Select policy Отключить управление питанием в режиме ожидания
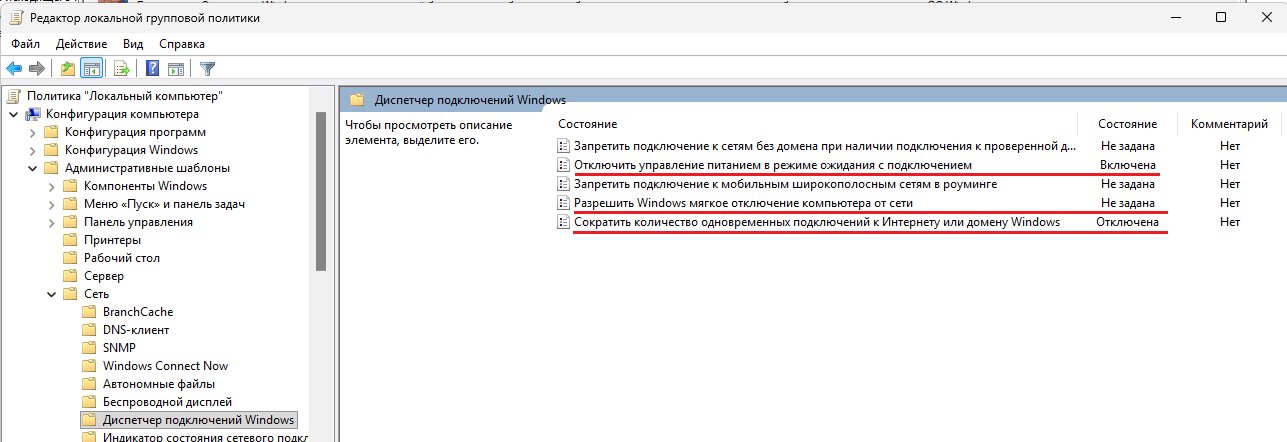Viewport: 1287px width, 442px height. [772, 165]
